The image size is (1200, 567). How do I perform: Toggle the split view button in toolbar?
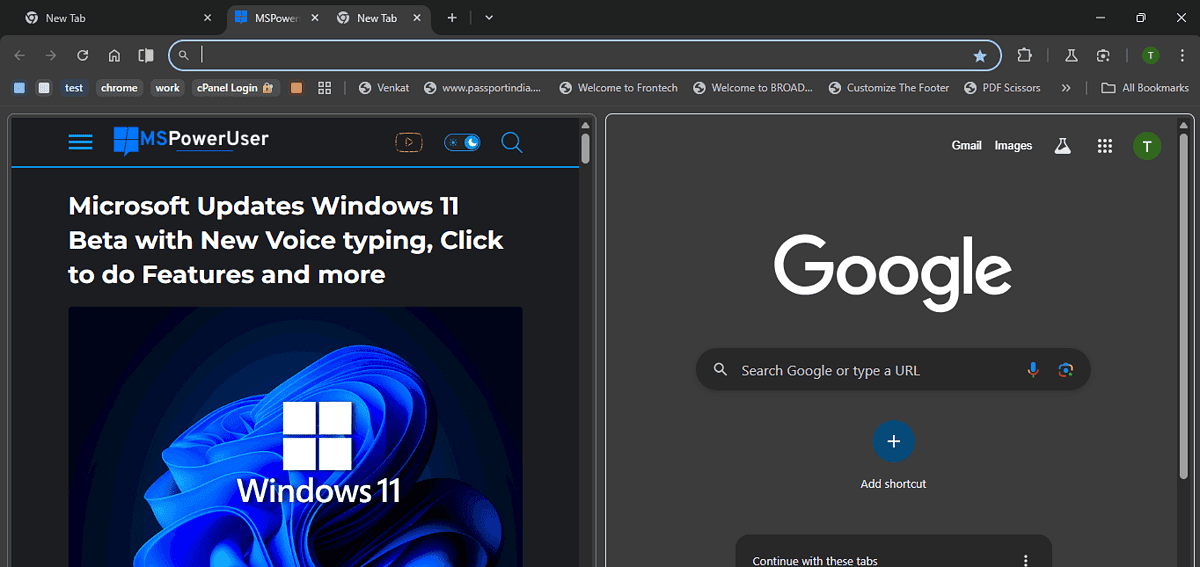pos(146,56)
